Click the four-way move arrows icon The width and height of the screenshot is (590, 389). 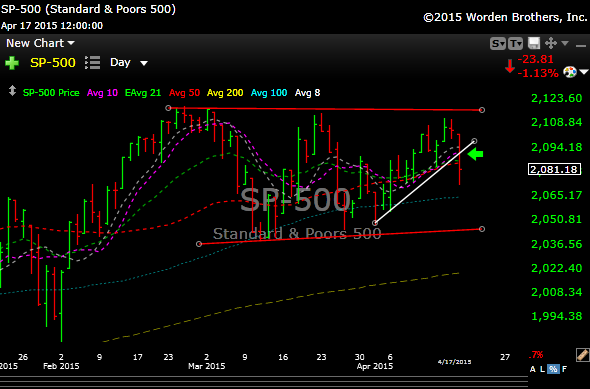[x=551, y=43]
